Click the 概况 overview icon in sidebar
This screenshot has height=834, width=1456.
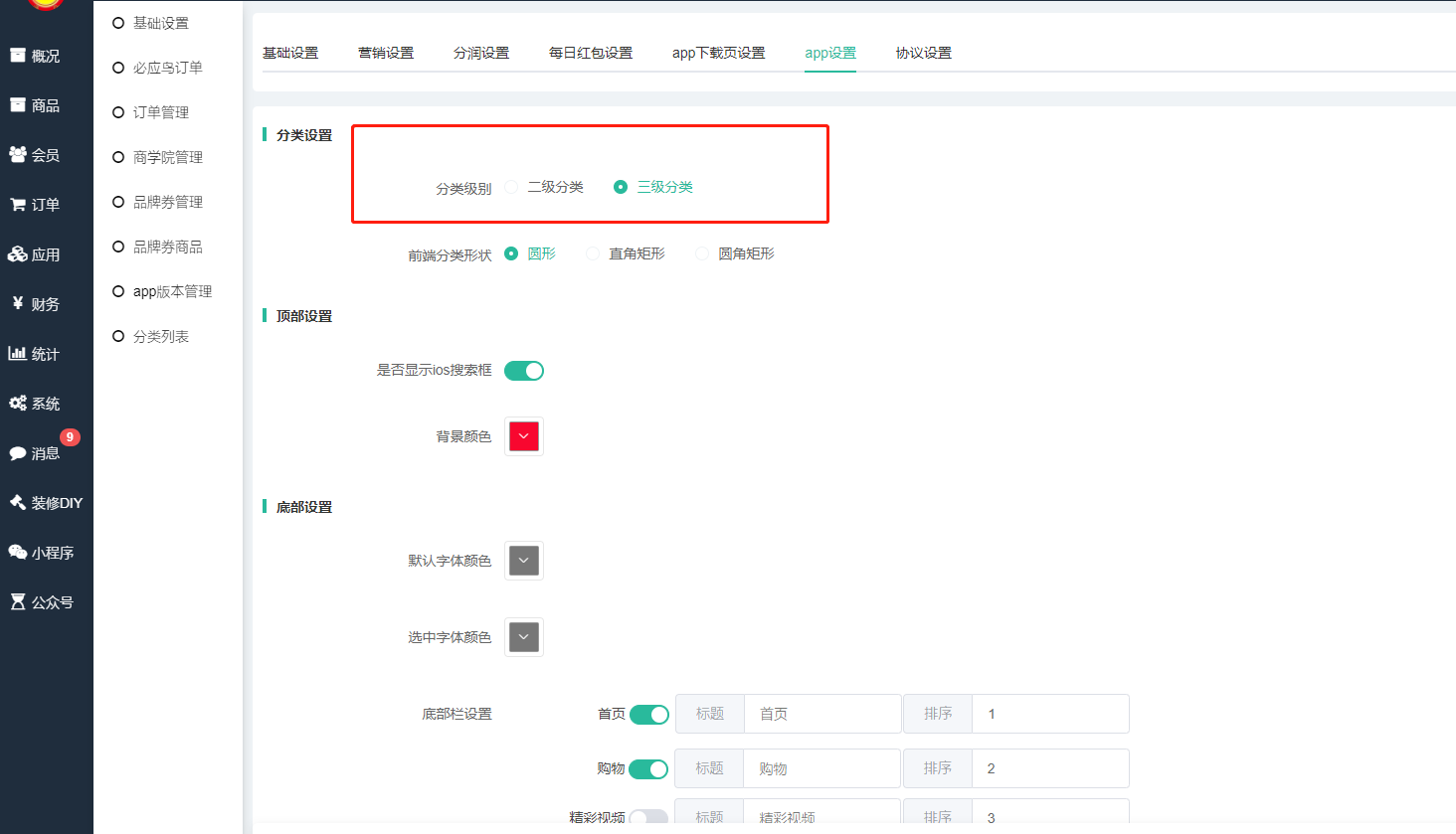(18, 56)
